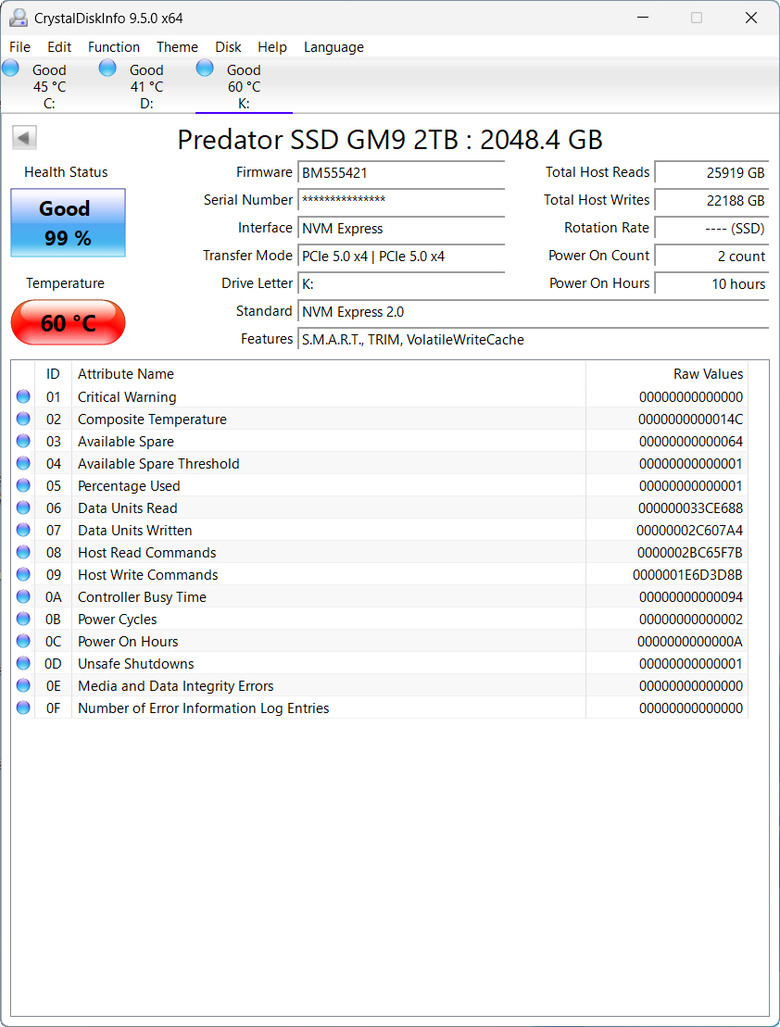Select the Composite Temperature attribute name
The image size is (780, 1027).
point(152,419)
